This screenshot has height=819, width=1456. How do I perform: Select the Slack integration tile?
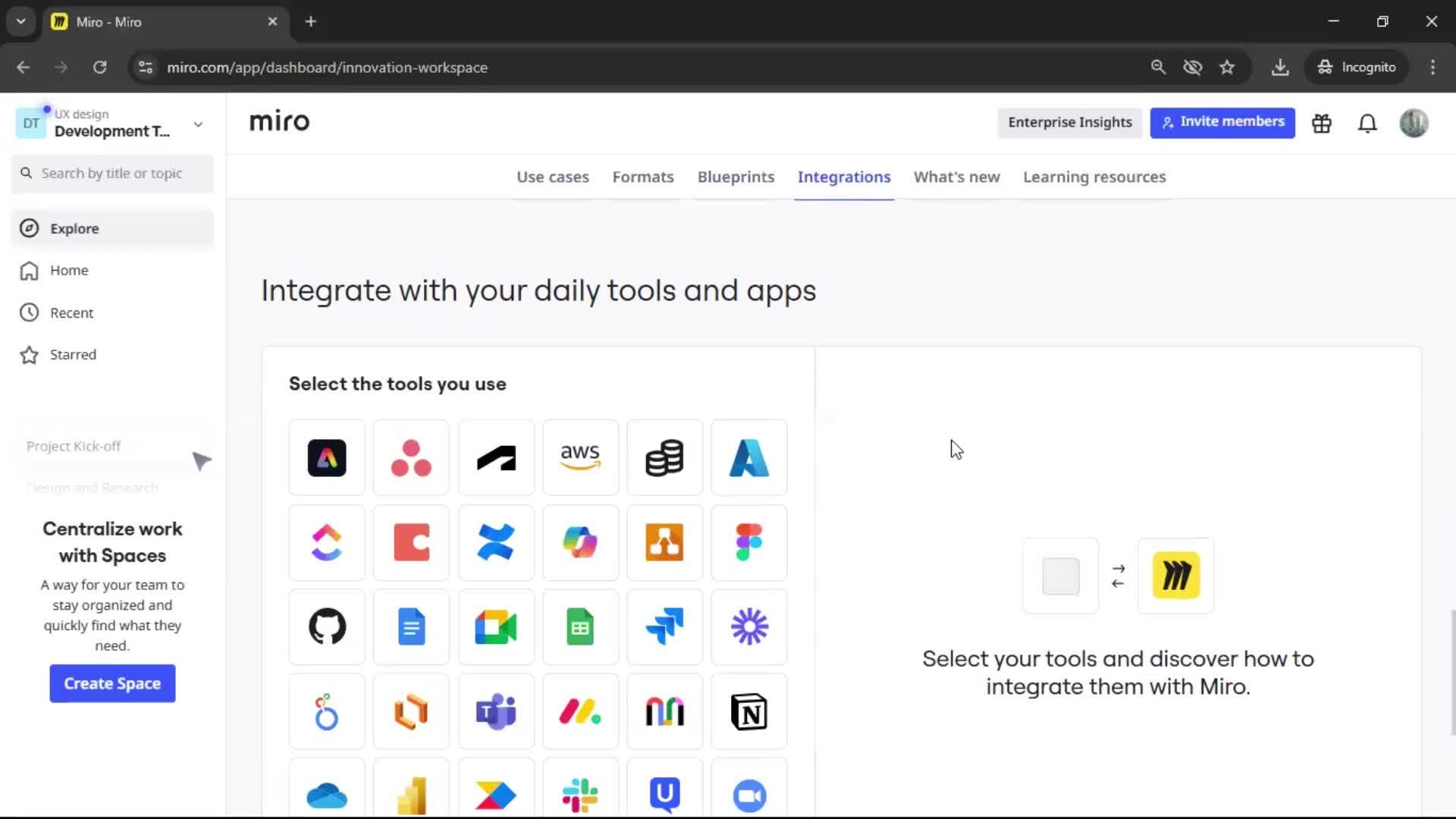point(580,789)
